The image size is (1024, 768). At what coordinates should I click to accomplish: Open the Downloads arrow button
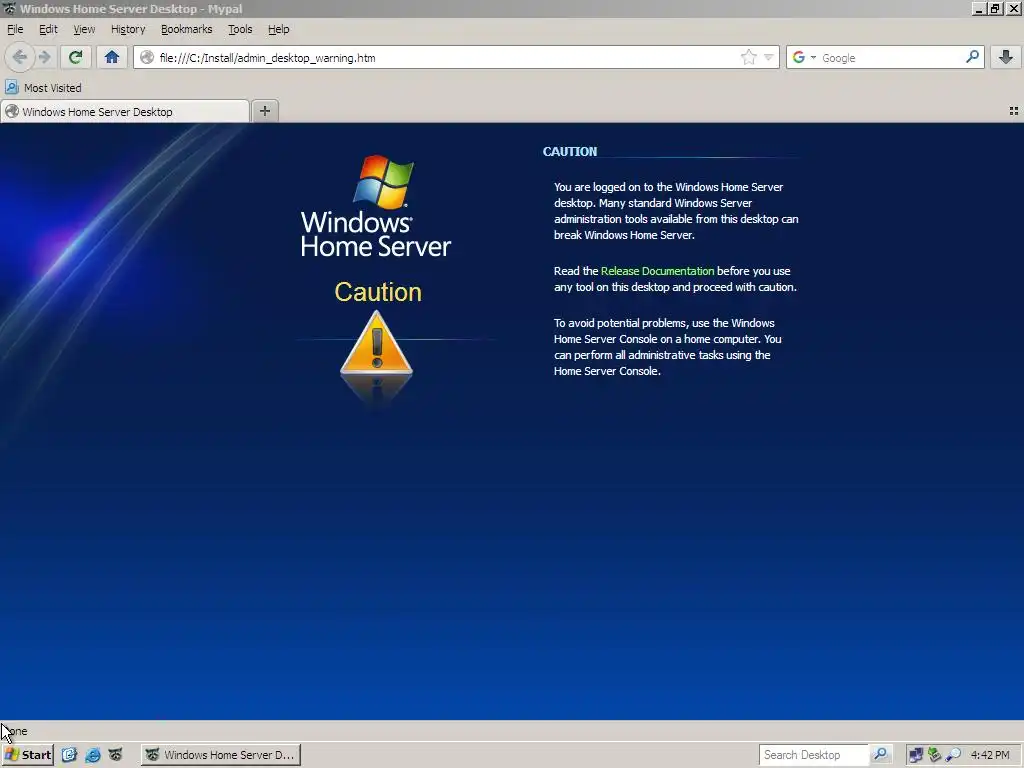click(x=1006, y=57)
